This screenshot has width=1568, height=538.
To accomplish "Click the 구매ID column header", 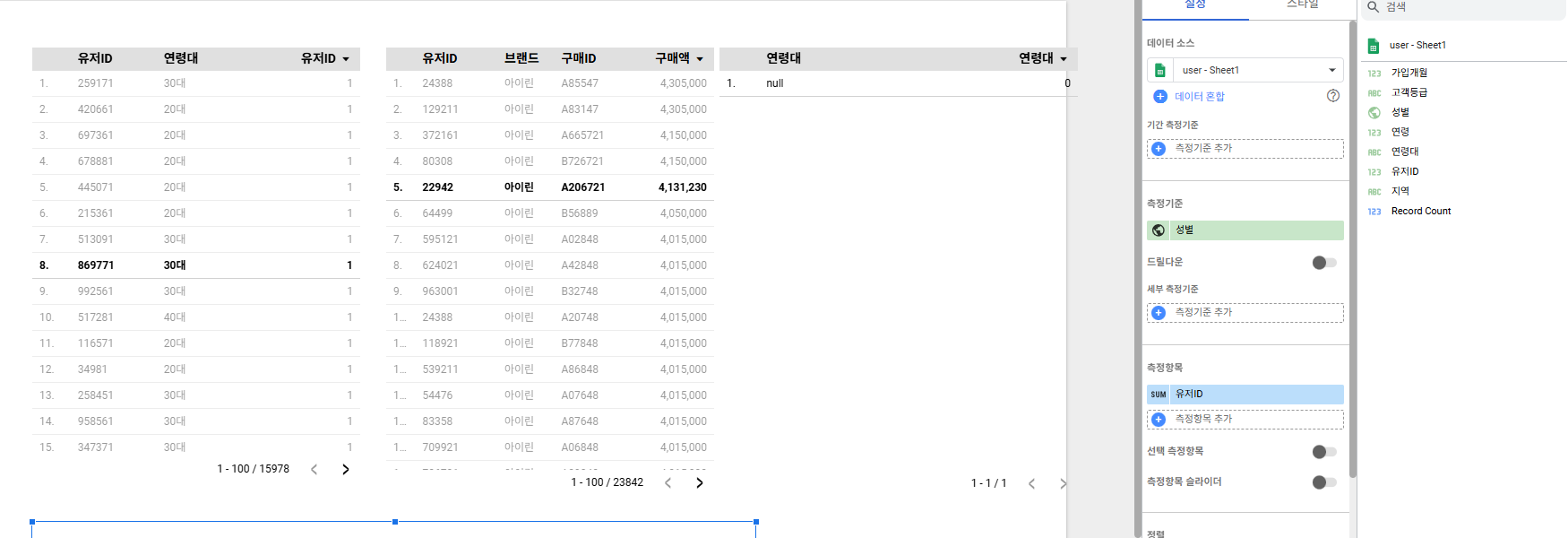I will (579, 58).
